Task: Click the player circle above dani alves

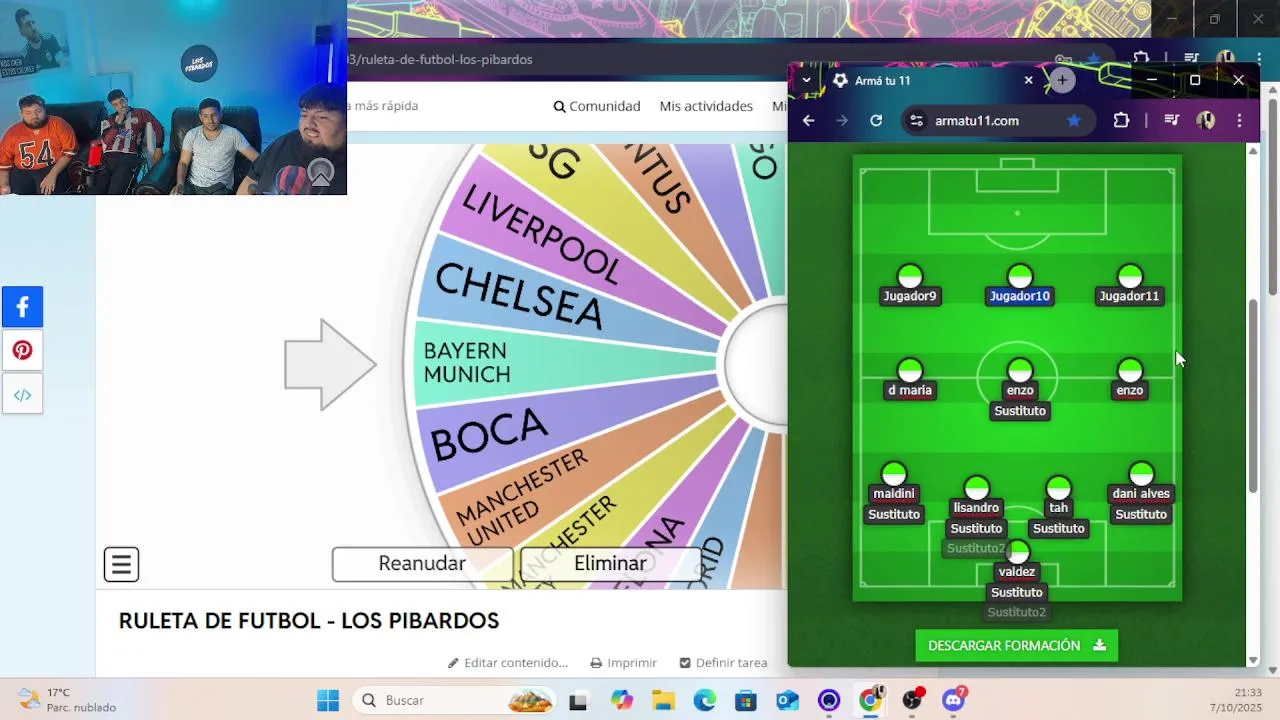Action: pyautogui.click(x=1141, y=474)
